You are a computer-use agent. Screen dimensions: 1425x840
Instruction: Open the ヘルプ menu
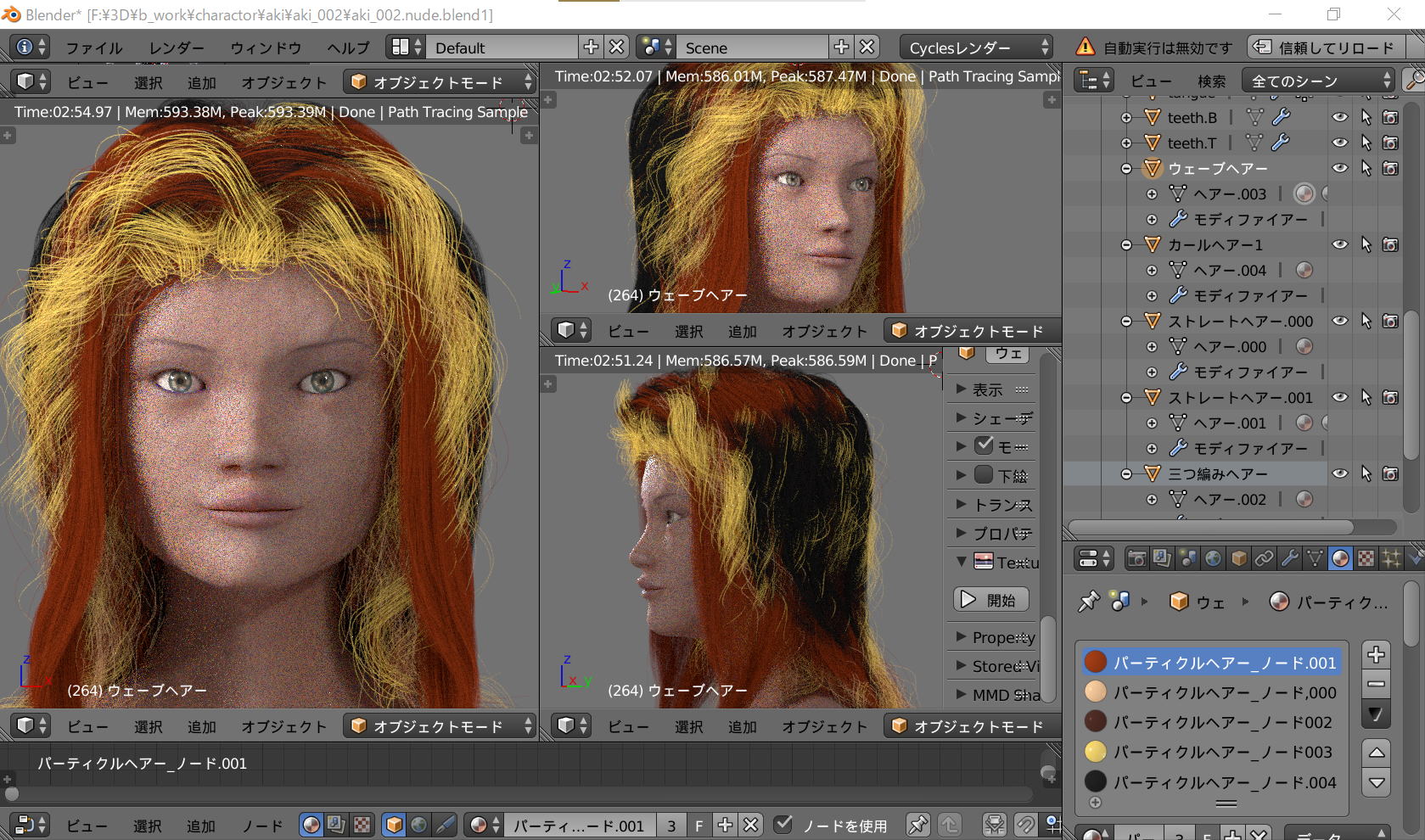[348, 48]
